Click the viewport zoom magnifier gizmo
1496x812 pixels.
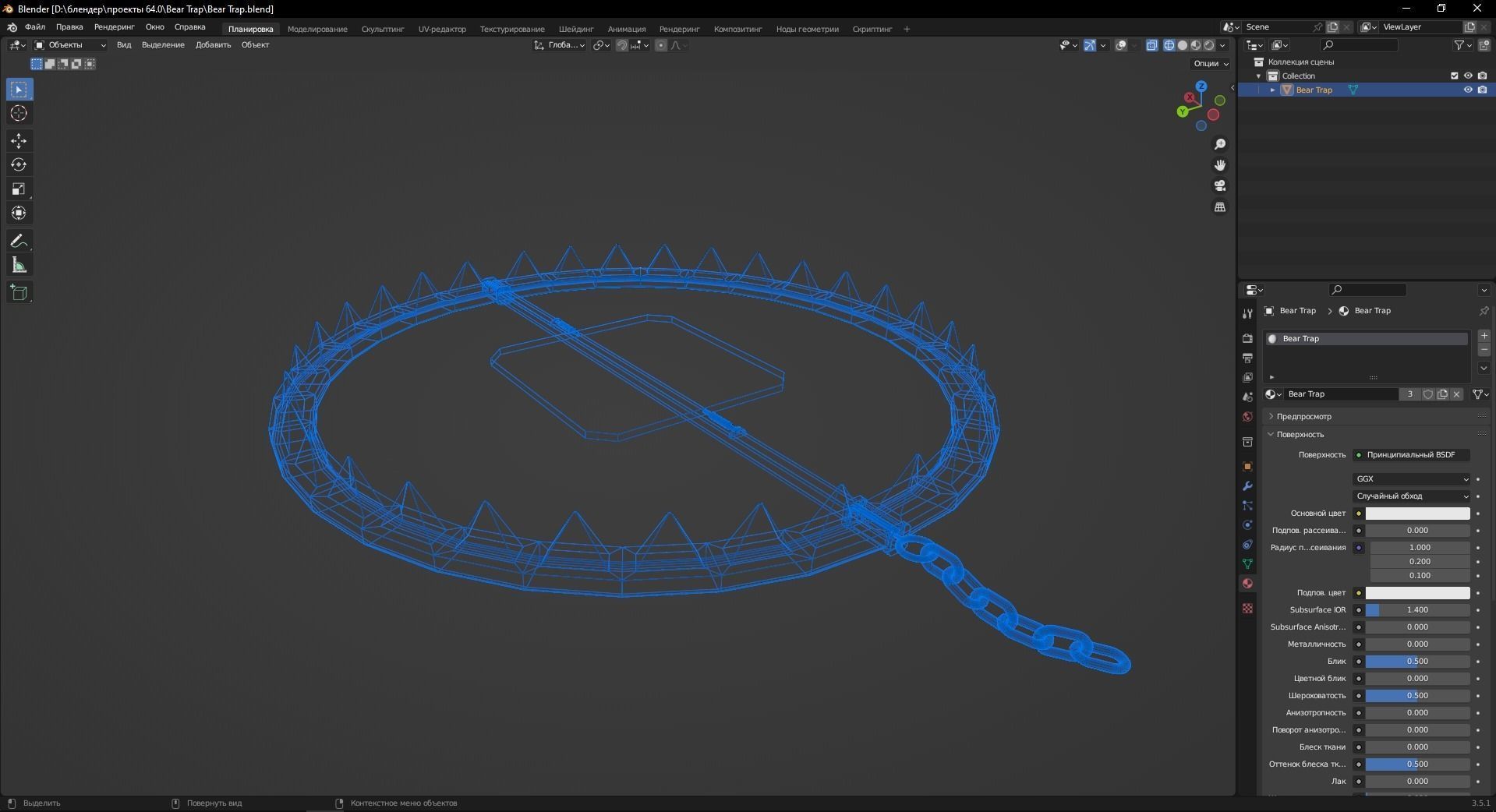pyautogui.click(x=1220, y=144)
